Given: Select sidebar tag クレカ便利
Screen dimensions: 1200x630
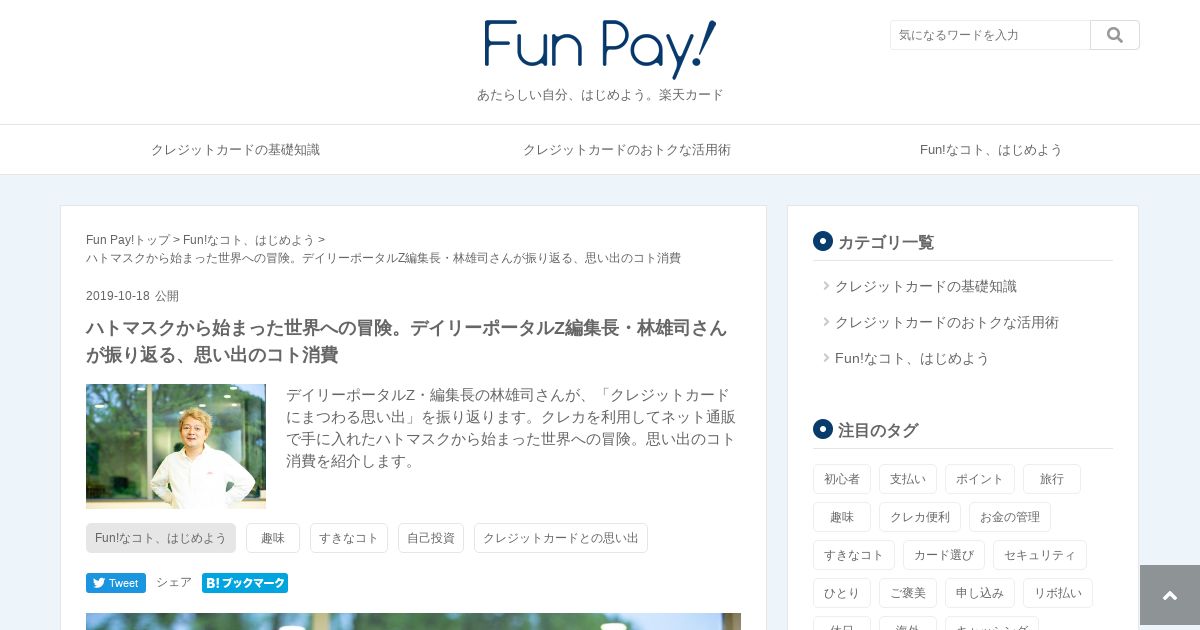Looking at the screenshot, I should tap(920, 517).
